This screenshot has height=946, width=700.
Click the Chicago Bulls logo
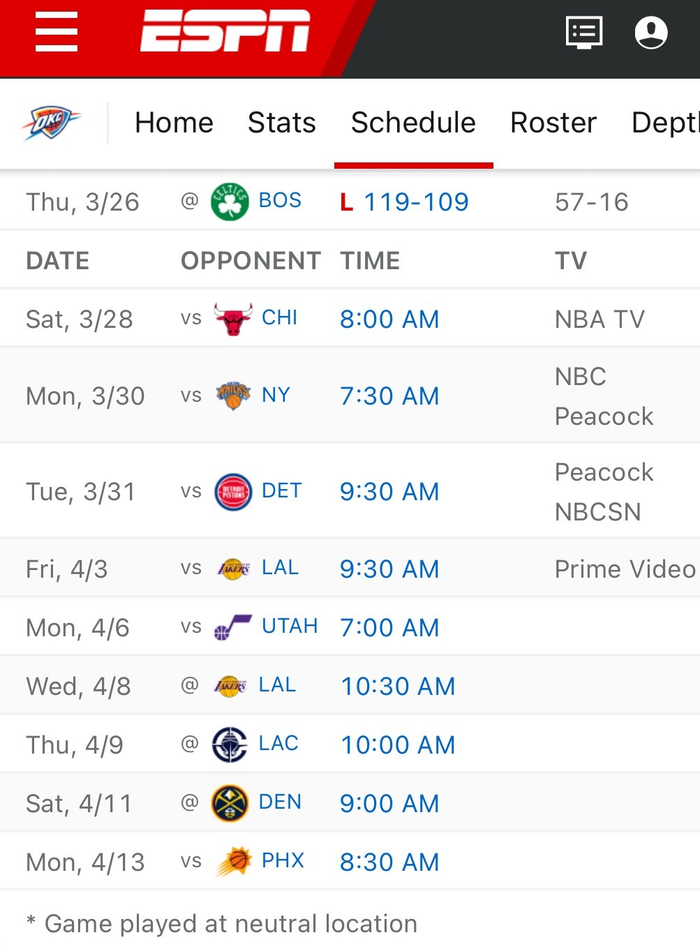click(233, 319)
